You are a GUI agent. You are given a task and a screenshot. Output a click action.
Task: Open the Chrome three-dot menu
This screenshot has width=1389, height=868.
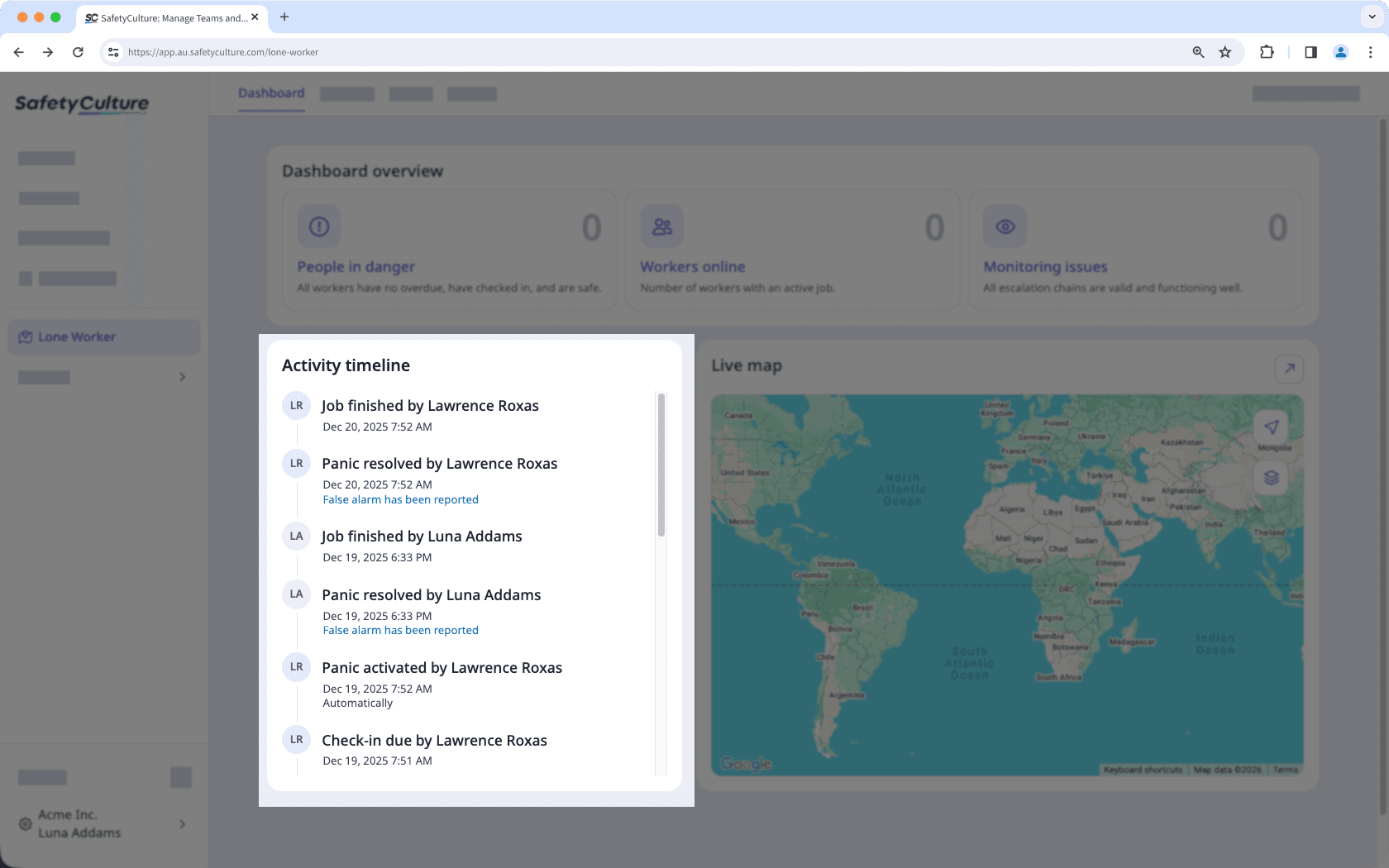1371,51
